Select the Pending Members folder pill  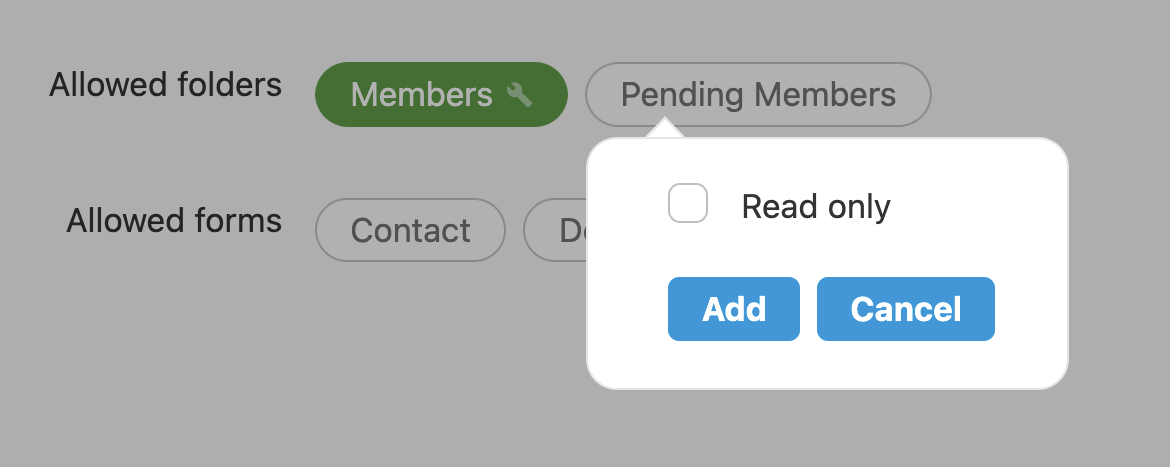tap(758, 95)
